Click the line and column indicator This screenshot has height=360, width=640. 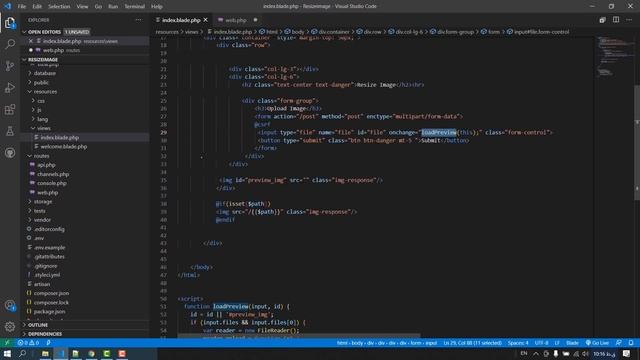473,343
